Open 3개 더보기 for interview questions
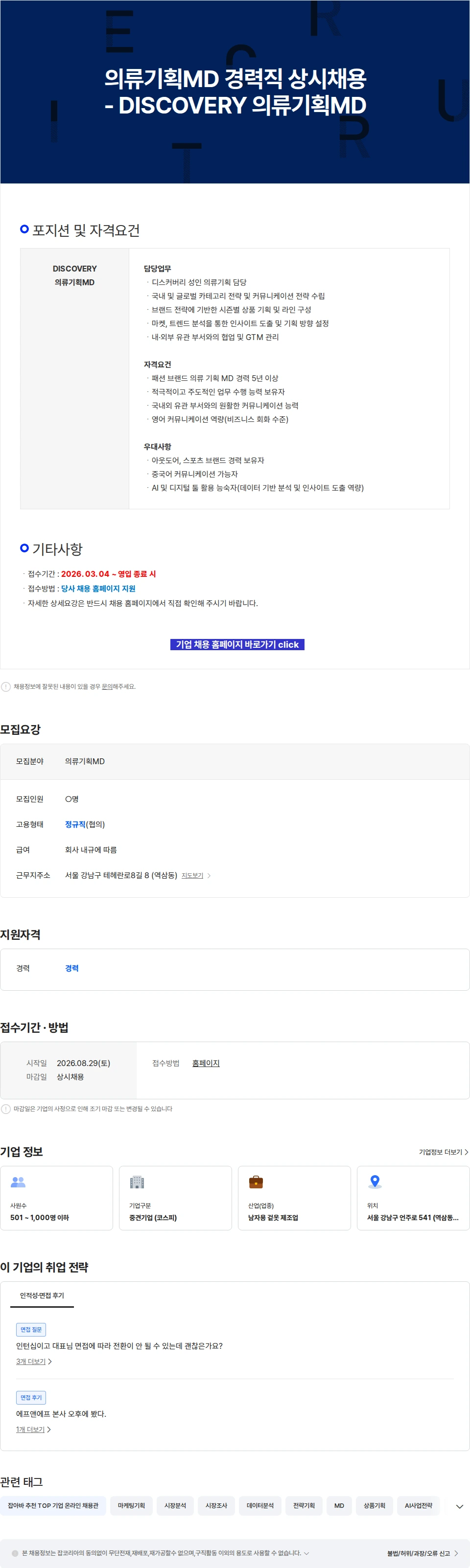 pos(34,1361)
